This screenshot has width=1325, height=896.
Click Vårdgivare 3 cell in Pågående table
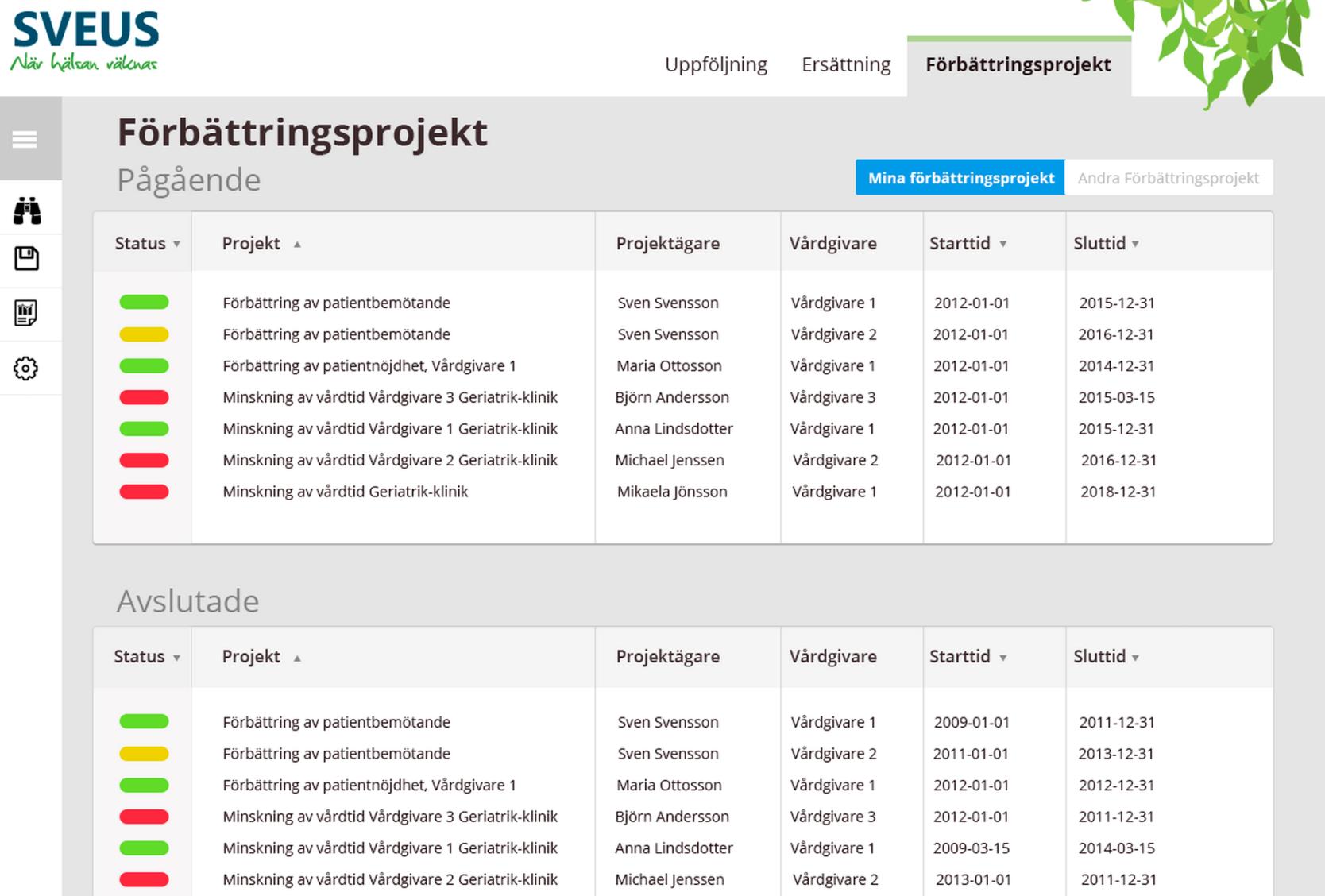pos(832,397)
